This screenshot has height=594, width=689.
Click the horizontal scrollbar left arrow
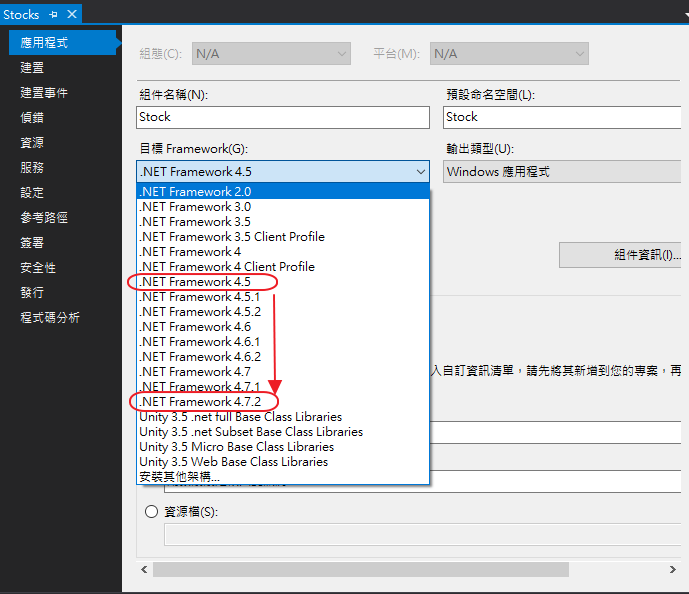point(144,570)
